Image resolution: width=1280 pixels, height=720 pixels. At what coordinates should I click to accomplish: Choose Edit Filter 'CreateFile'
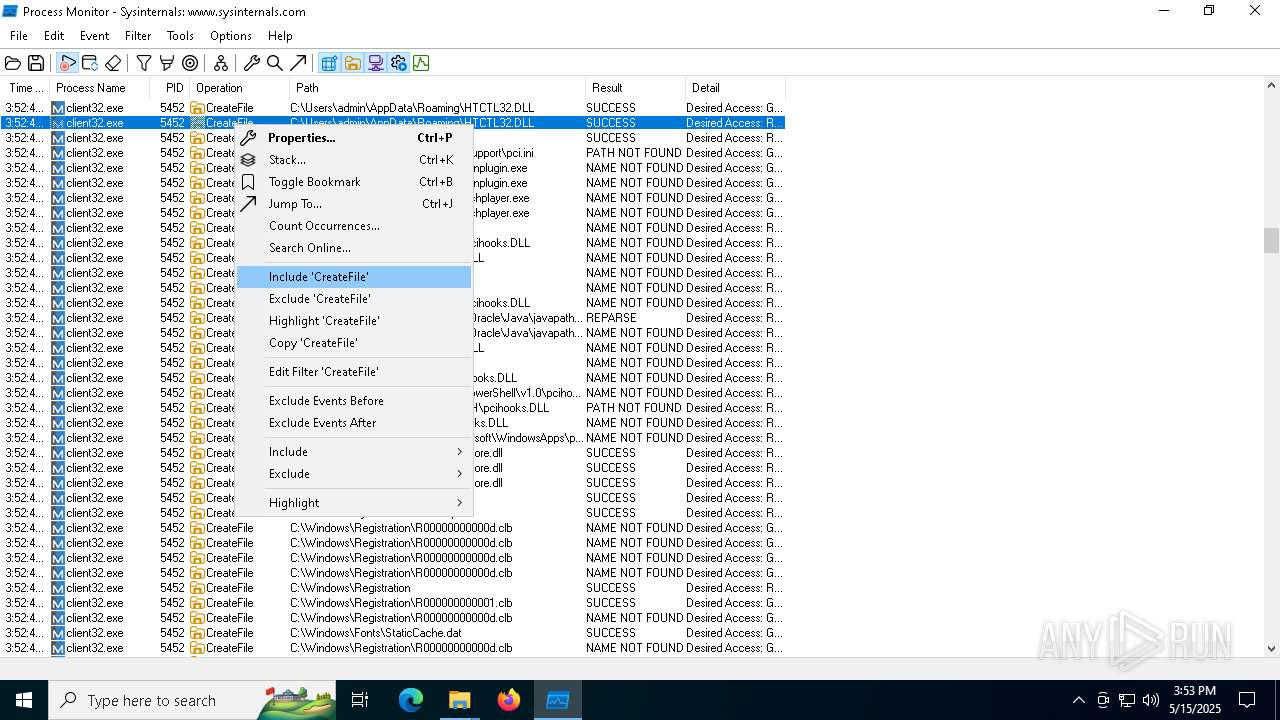pyautogui.click(x=354, y=372)
